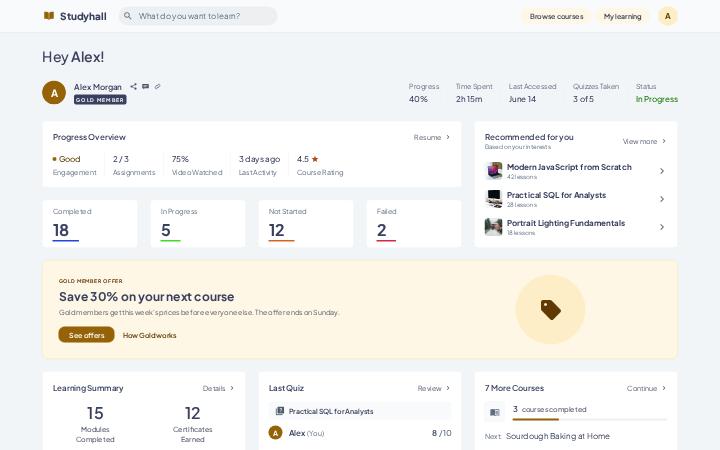Viewport: 720px width, 450px height.
Task: Click the chevron next to Details
Action: pyautogui.click(x=232, y=388)
